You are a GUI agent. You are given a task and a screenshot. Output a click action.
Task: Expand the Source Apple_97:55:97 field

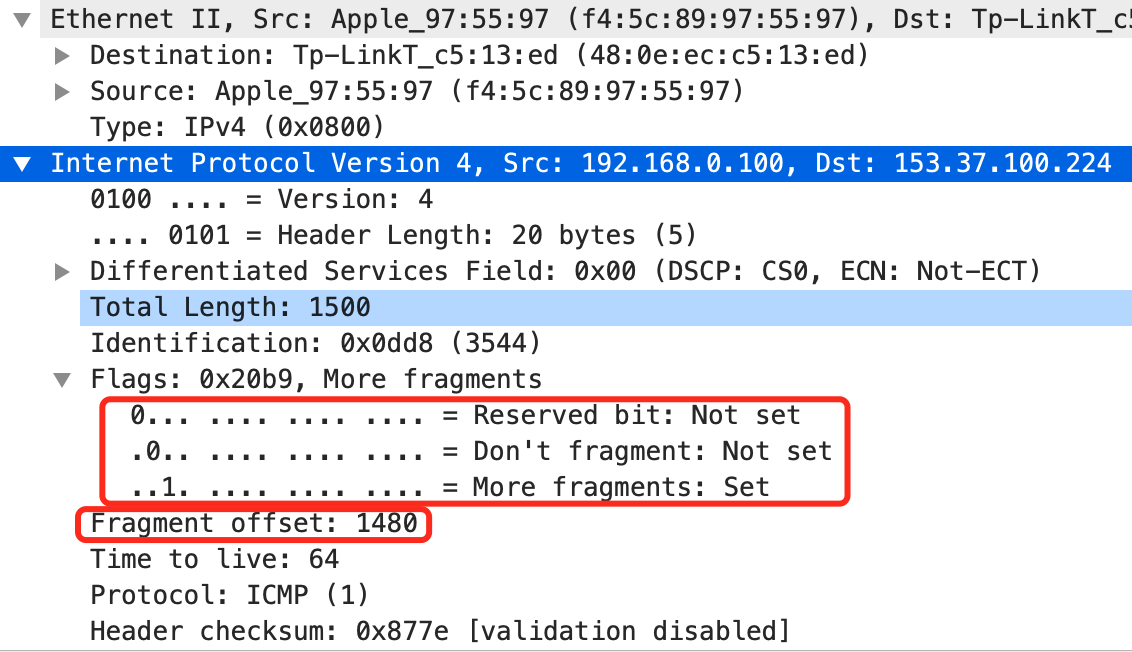click(x=63, y=92)
